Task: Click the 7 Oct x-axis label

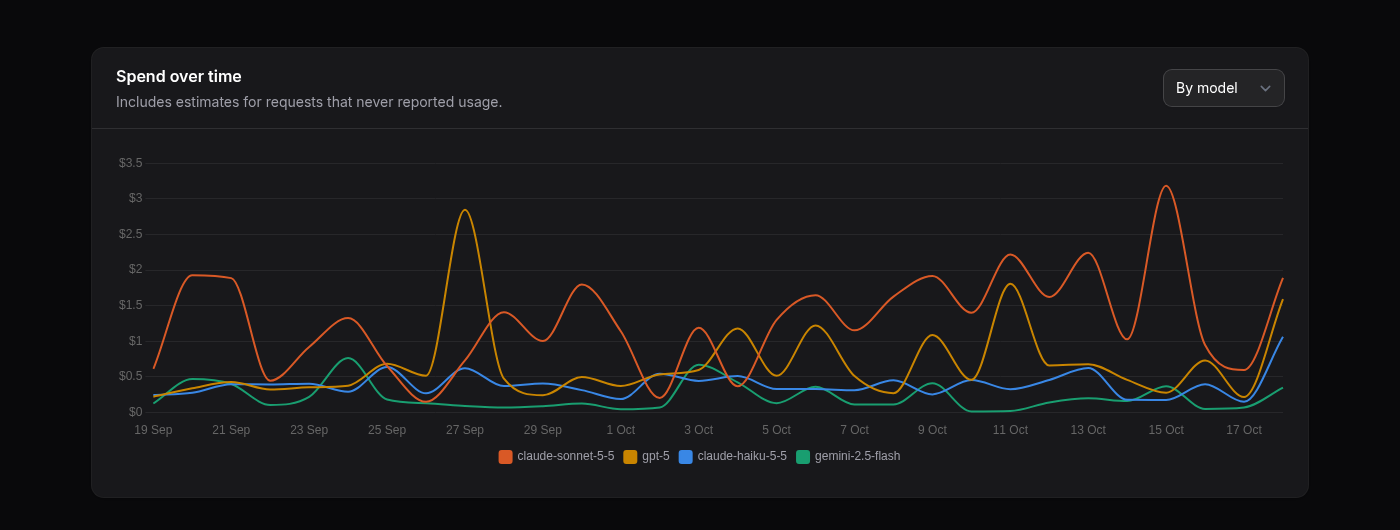Action: click(x=854, y=430)
